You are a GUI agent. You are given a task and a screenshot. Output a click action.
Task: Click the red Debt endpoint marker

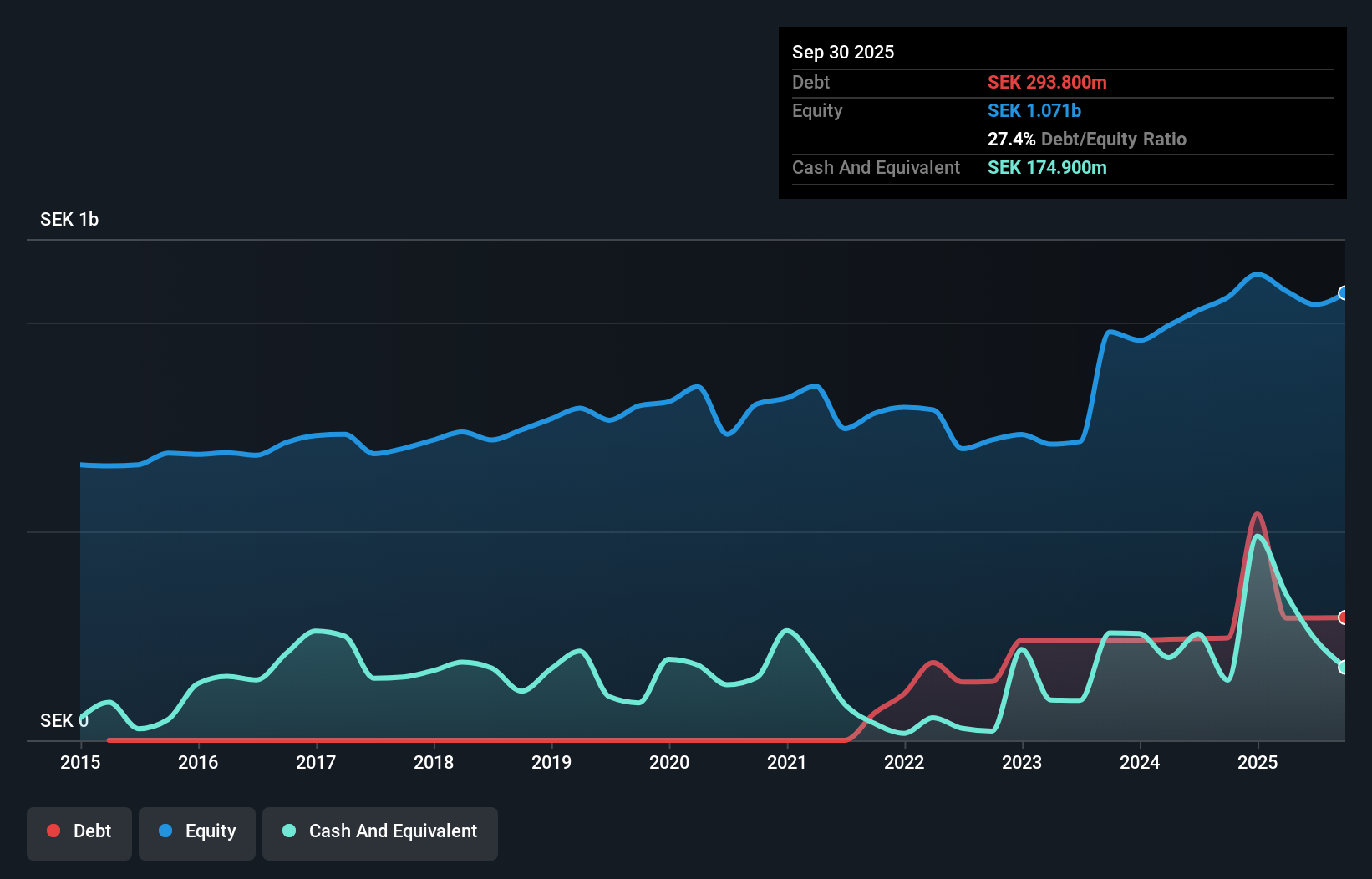[x=1343, y=617]
